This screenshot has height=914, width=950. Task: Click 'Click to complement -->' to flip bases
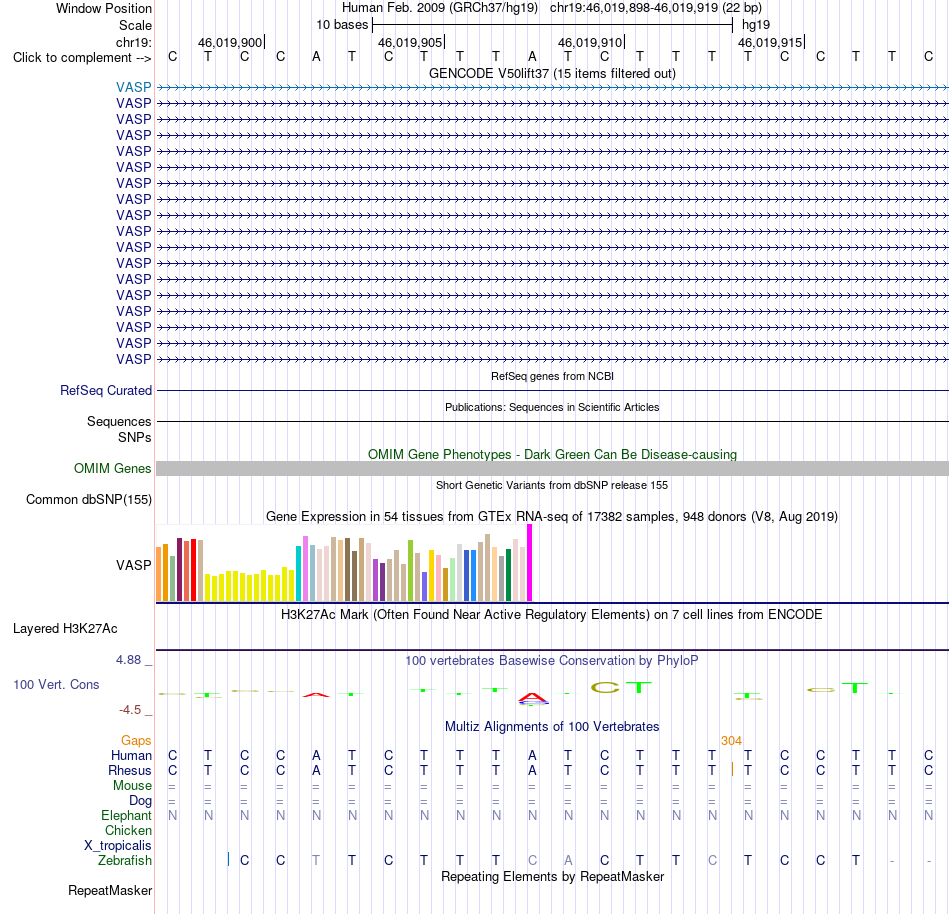[82, 58]
